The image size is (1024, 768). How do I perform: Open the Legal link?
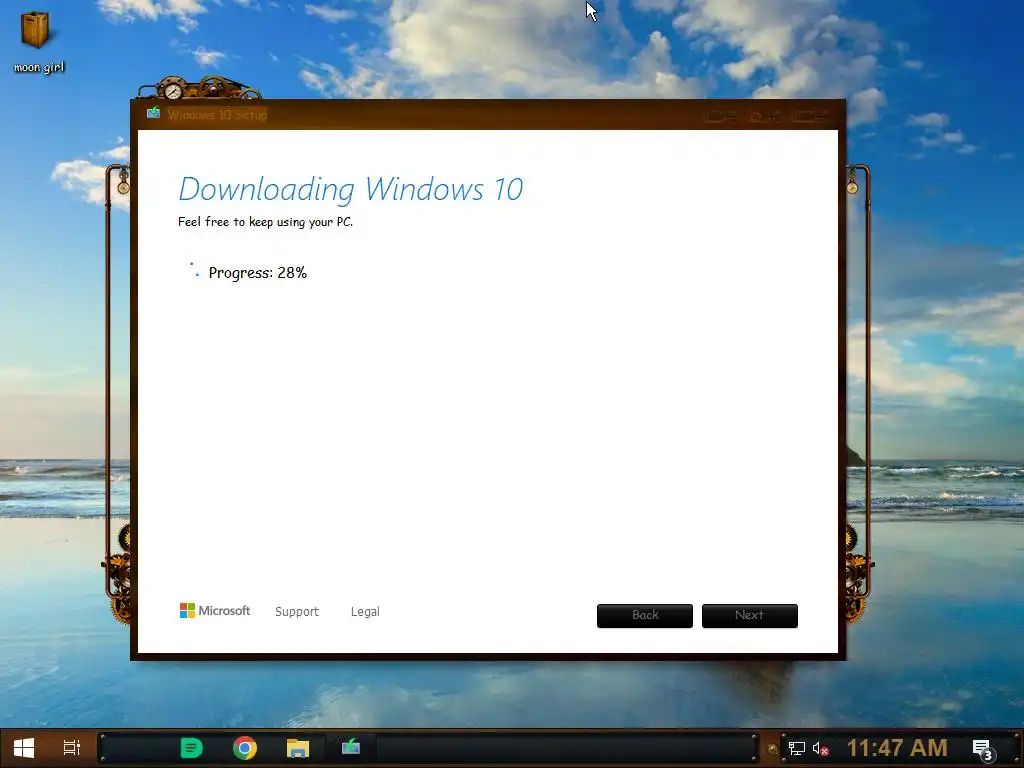(365, 612)
